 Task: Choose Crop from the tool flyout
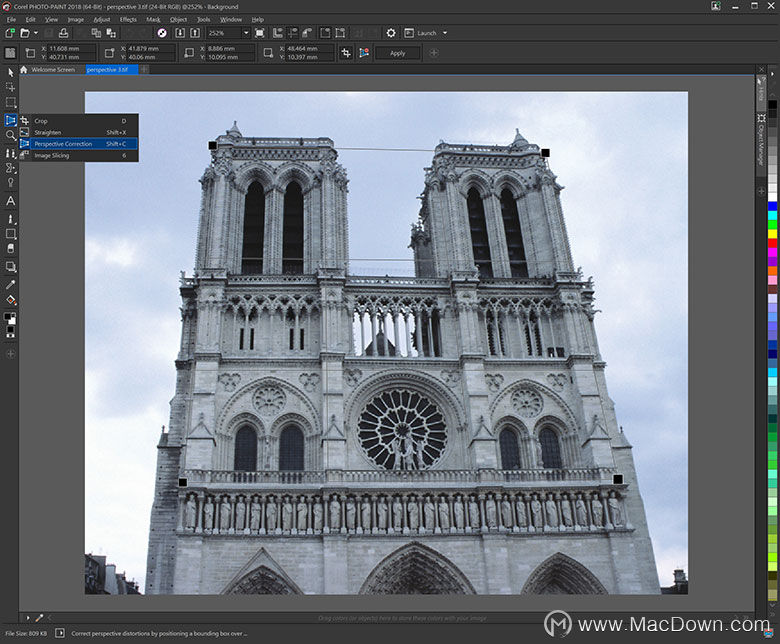point(79,121)
